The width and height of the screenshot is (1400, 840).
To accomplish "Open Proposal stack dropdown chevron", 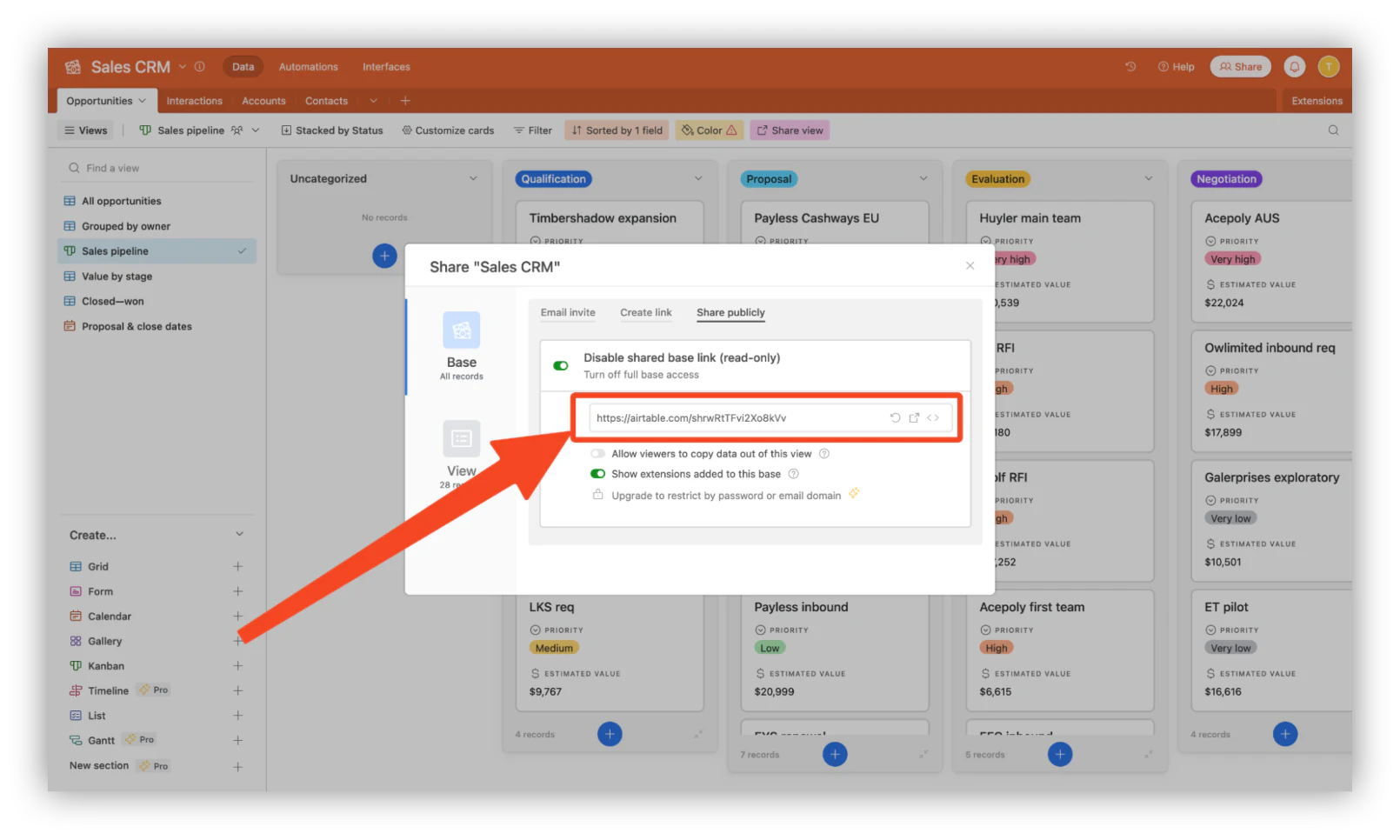I will click(923, 179).
